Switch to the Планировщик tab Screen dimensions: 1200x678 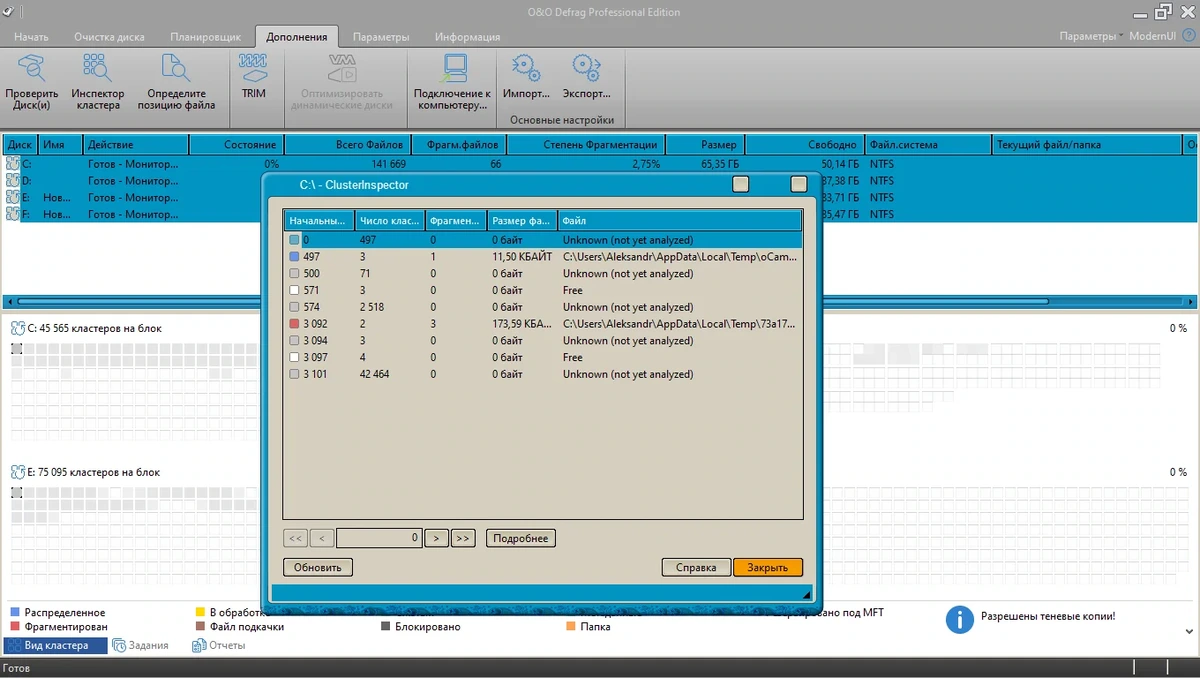tap(208, 37)
